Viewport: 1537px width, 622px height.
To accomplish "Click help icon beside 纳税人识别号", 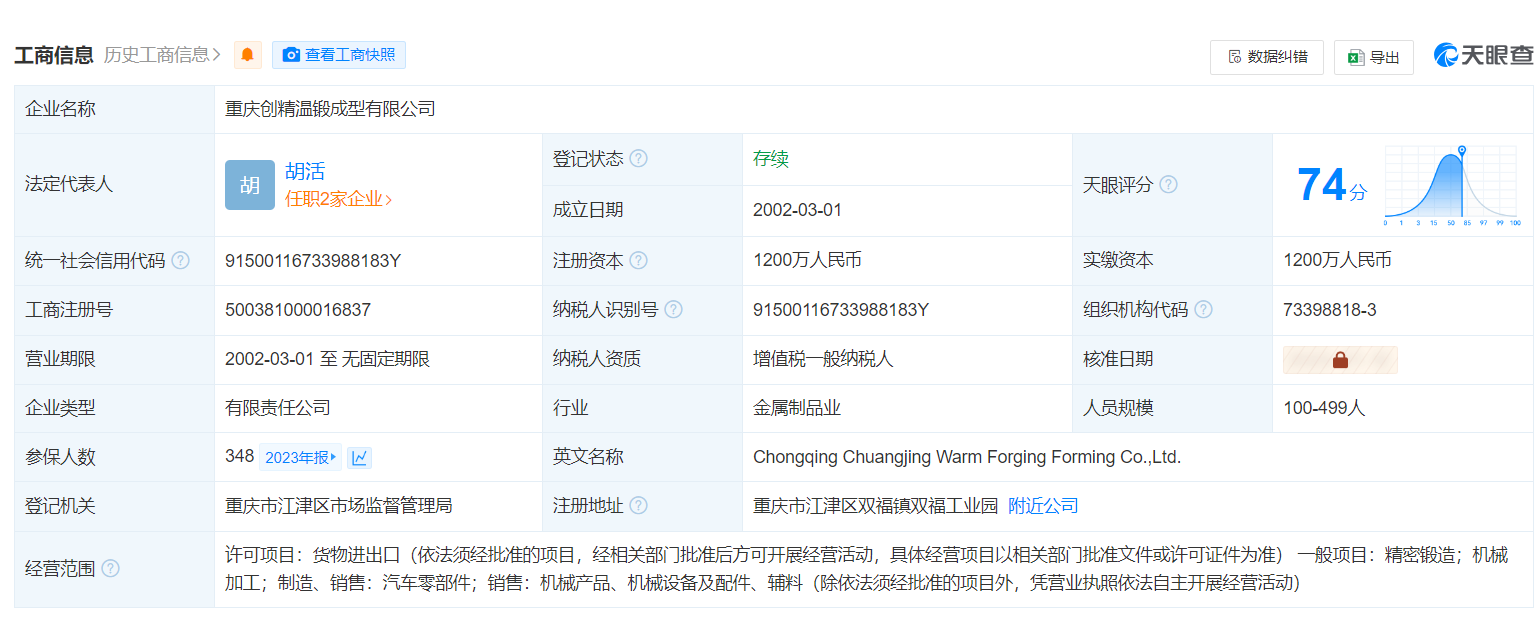I will click(x=673, y=310).
